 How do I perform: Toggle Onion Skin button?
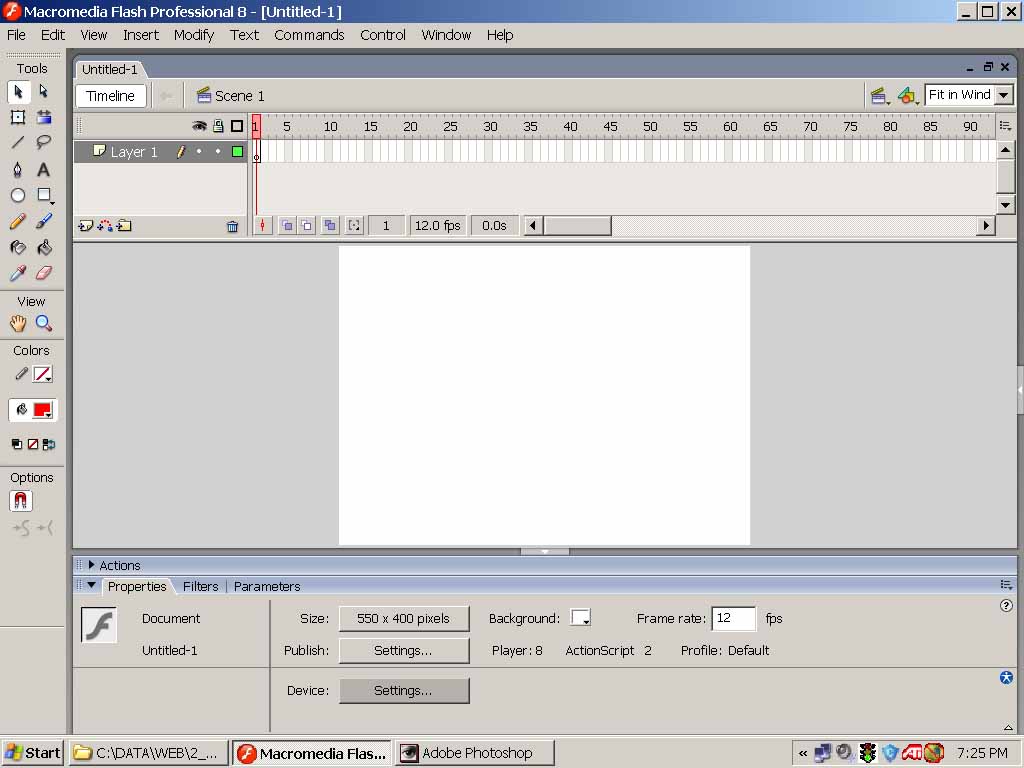(287, 226)
